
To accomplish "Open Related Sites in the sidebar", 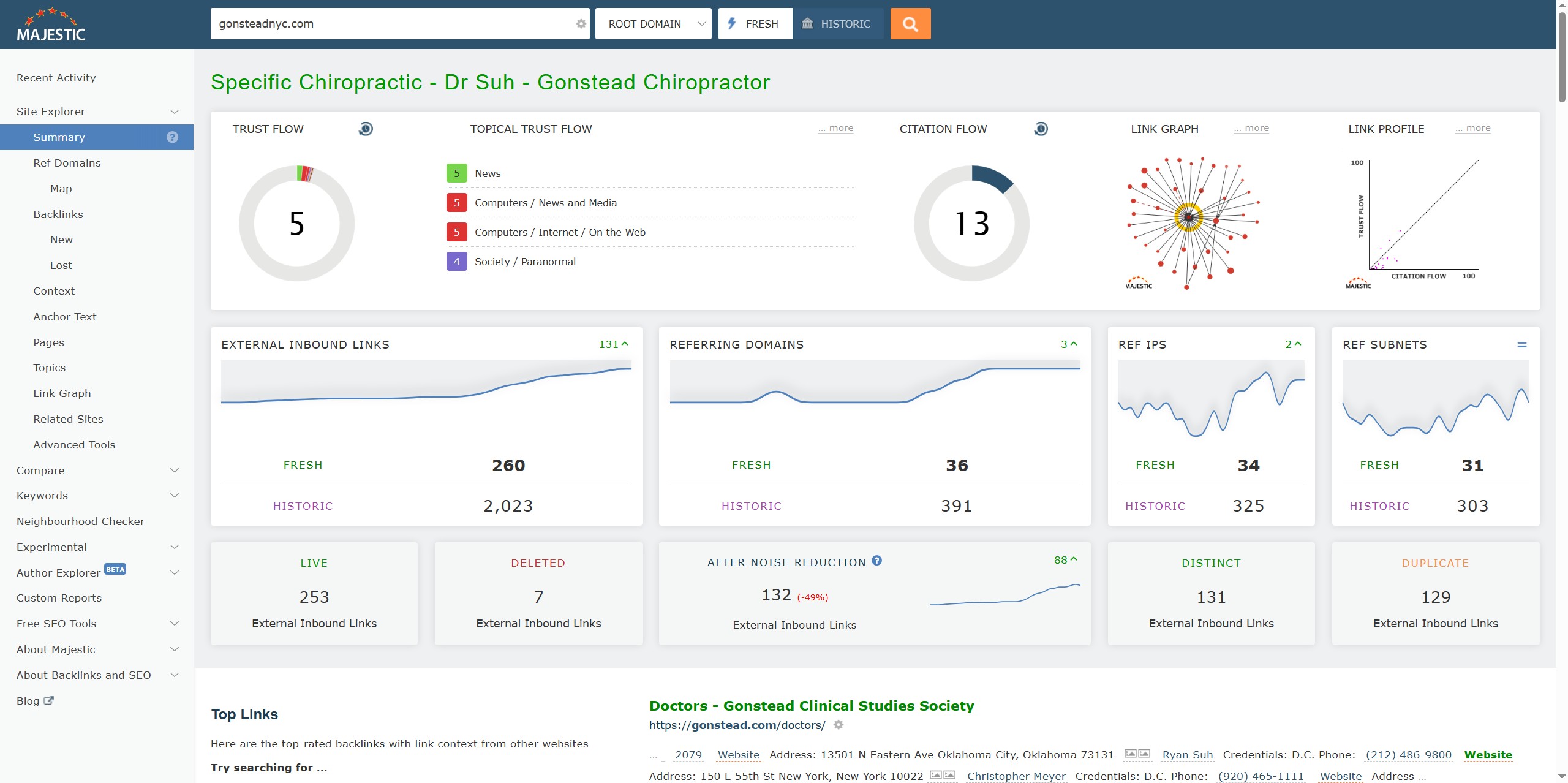I will point(68,419).
